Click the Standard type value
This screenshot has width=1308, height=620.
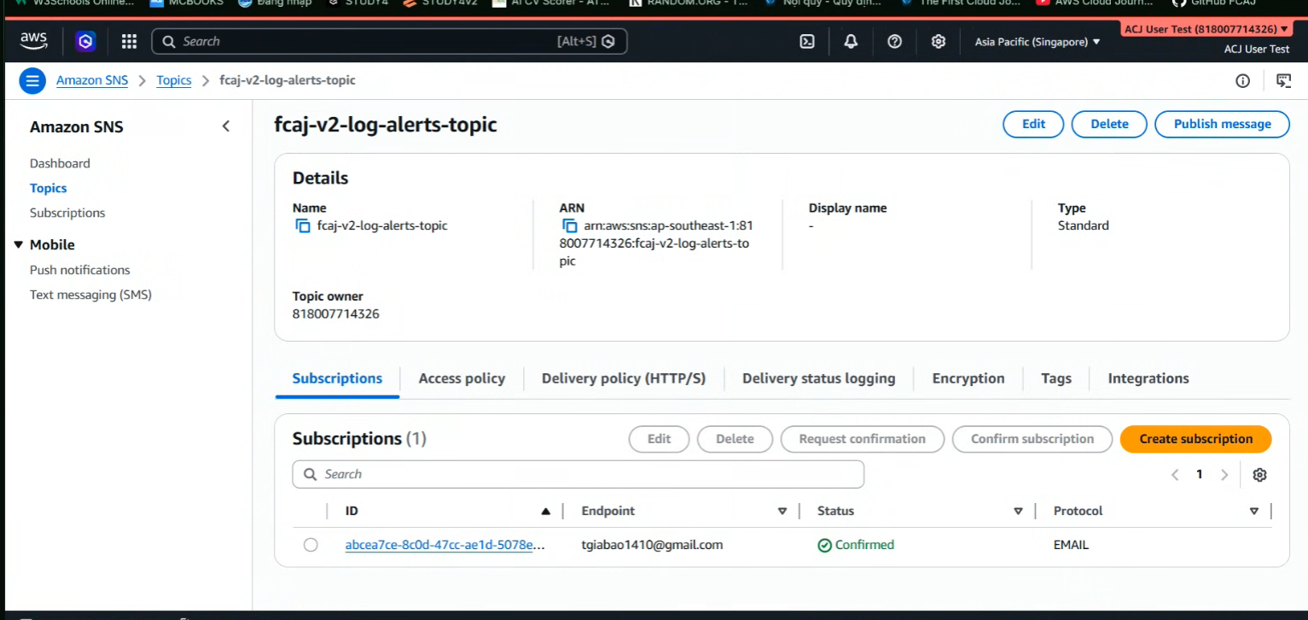[1083, 226]
